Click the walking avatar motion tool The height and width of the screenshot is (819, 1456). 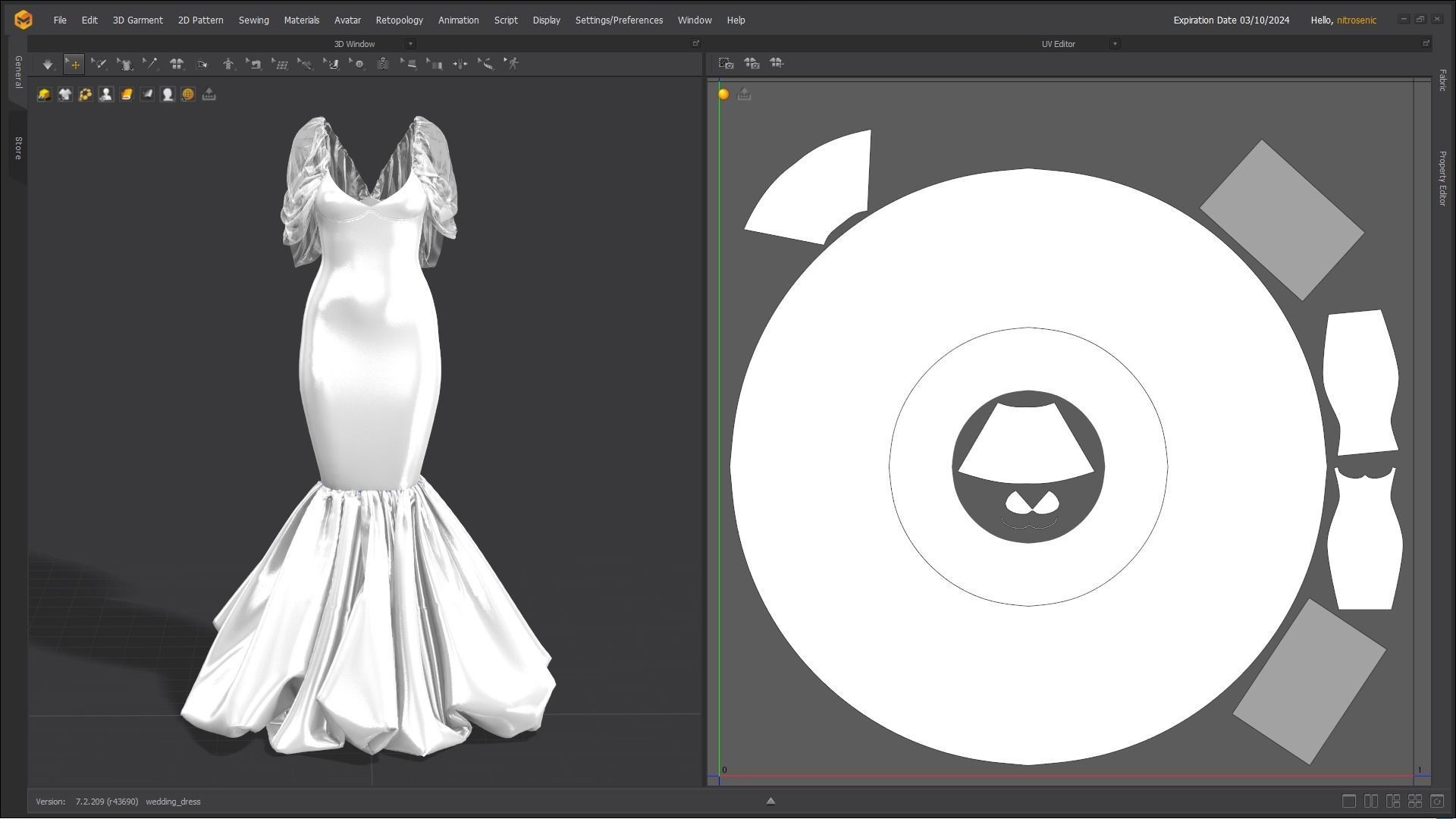pos(512,64)
